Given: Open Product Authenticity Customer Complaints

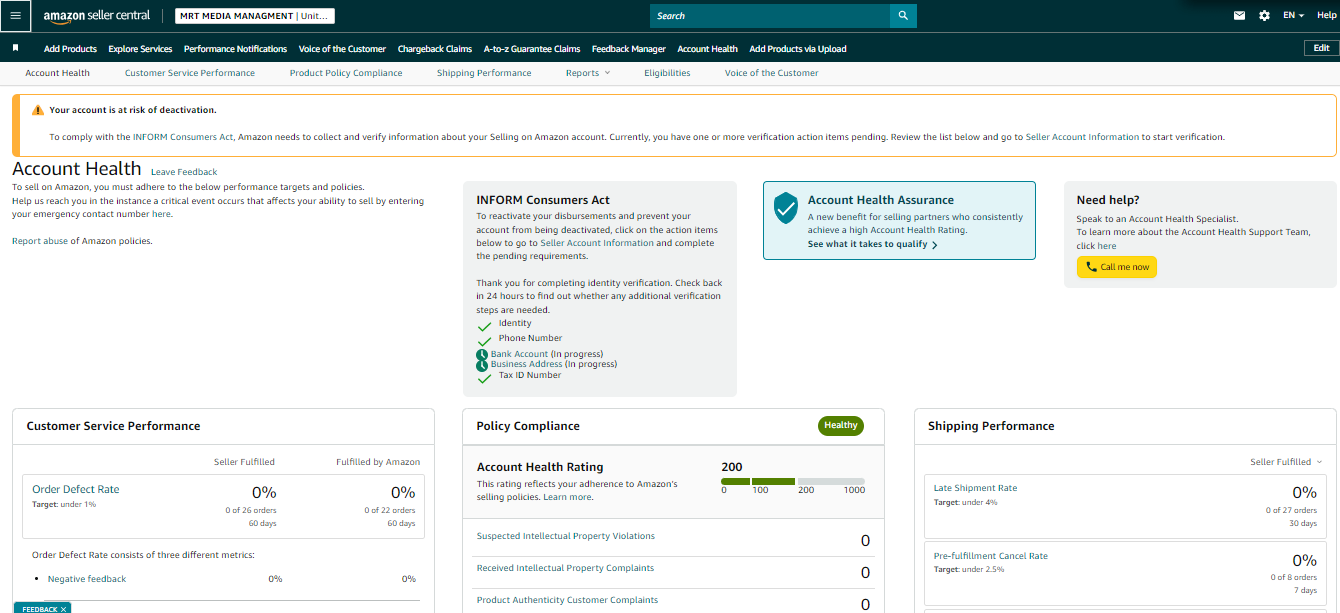Looking at the screenshot, I should pos(567,600).
